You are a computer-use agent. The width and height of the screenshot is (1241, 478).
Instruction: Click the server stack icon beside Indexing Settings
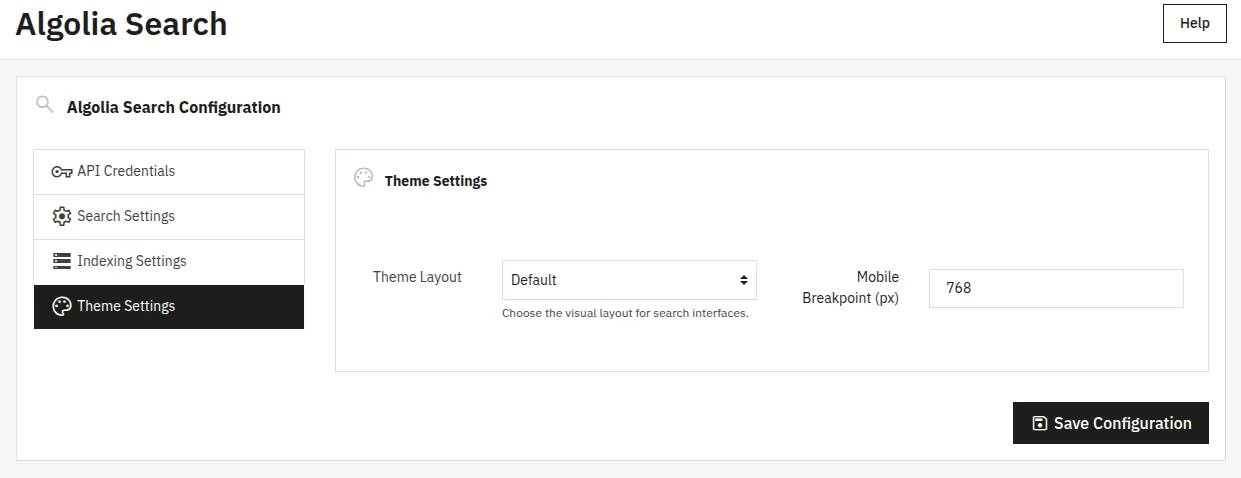(61, 261)
